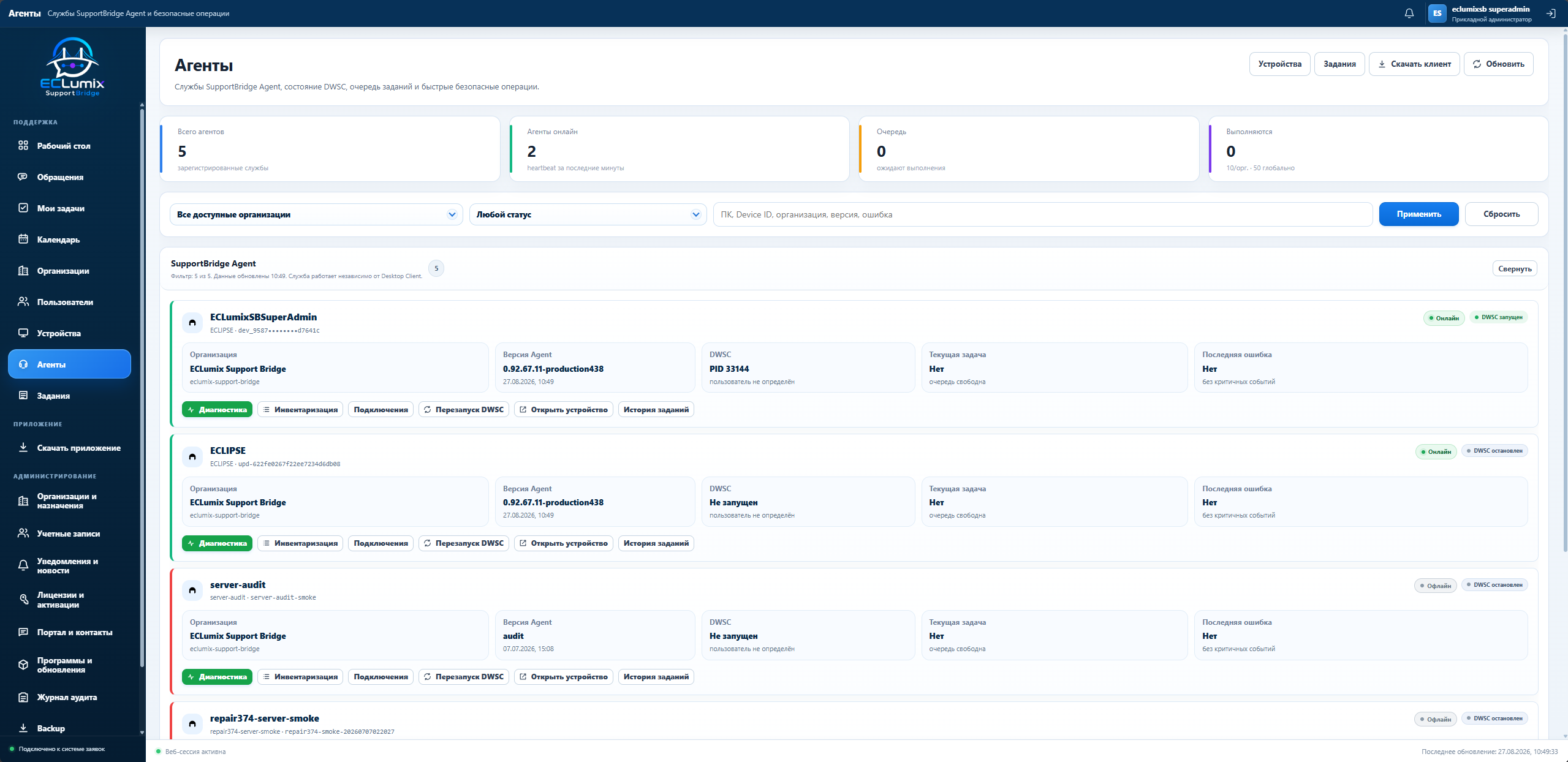
Task: Click the Портал и контакты message icon
Action: tap(23, 632)
